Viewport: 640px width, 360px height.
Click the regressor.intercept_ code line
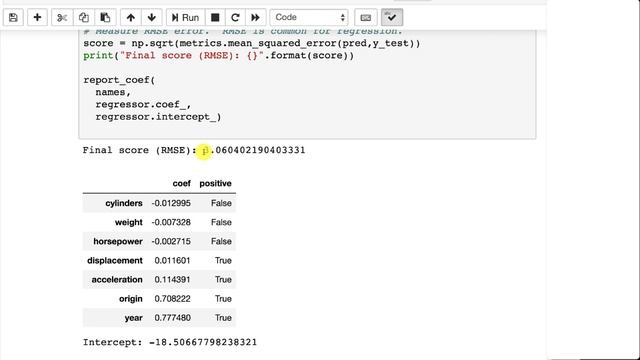158,117
